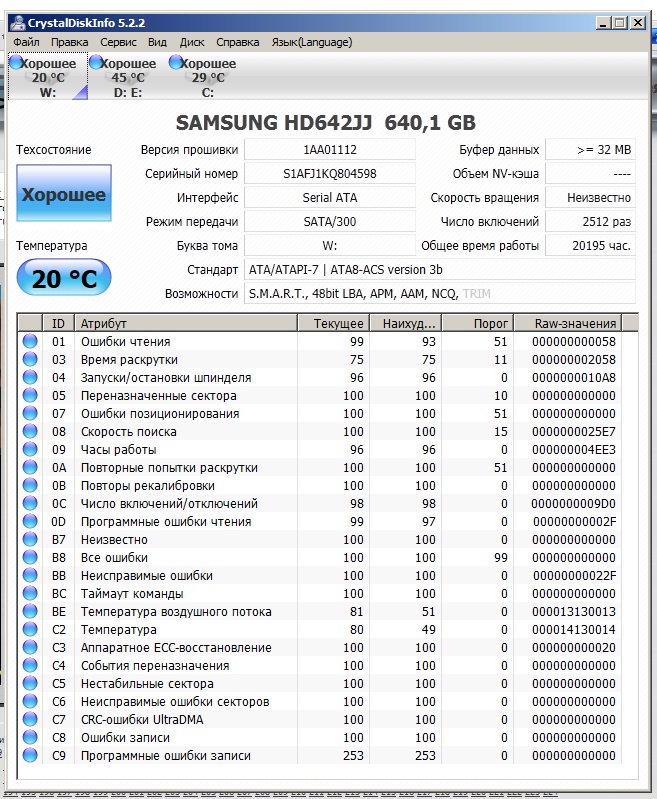This screenshot has height=799, width=657.
Task: Open the Правка menu
Action: coord(69,42)
